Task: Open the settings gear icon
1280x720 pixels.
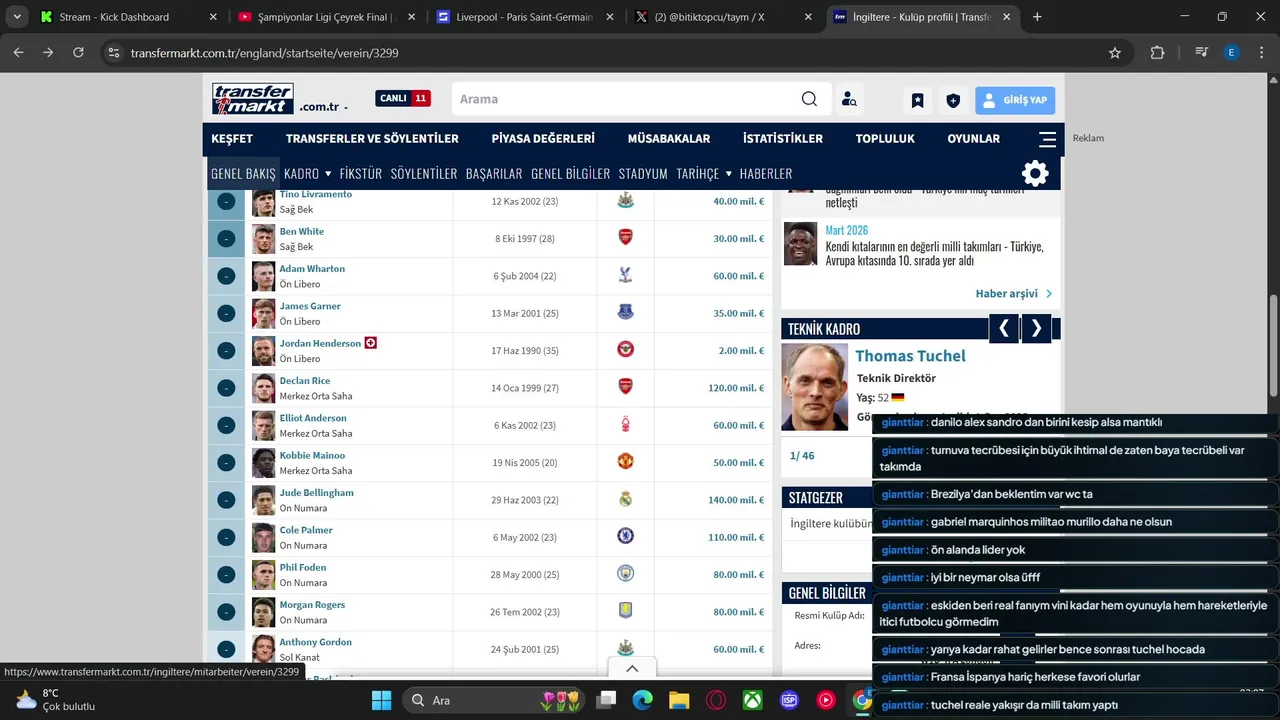Action: (x=1035, y=173)
